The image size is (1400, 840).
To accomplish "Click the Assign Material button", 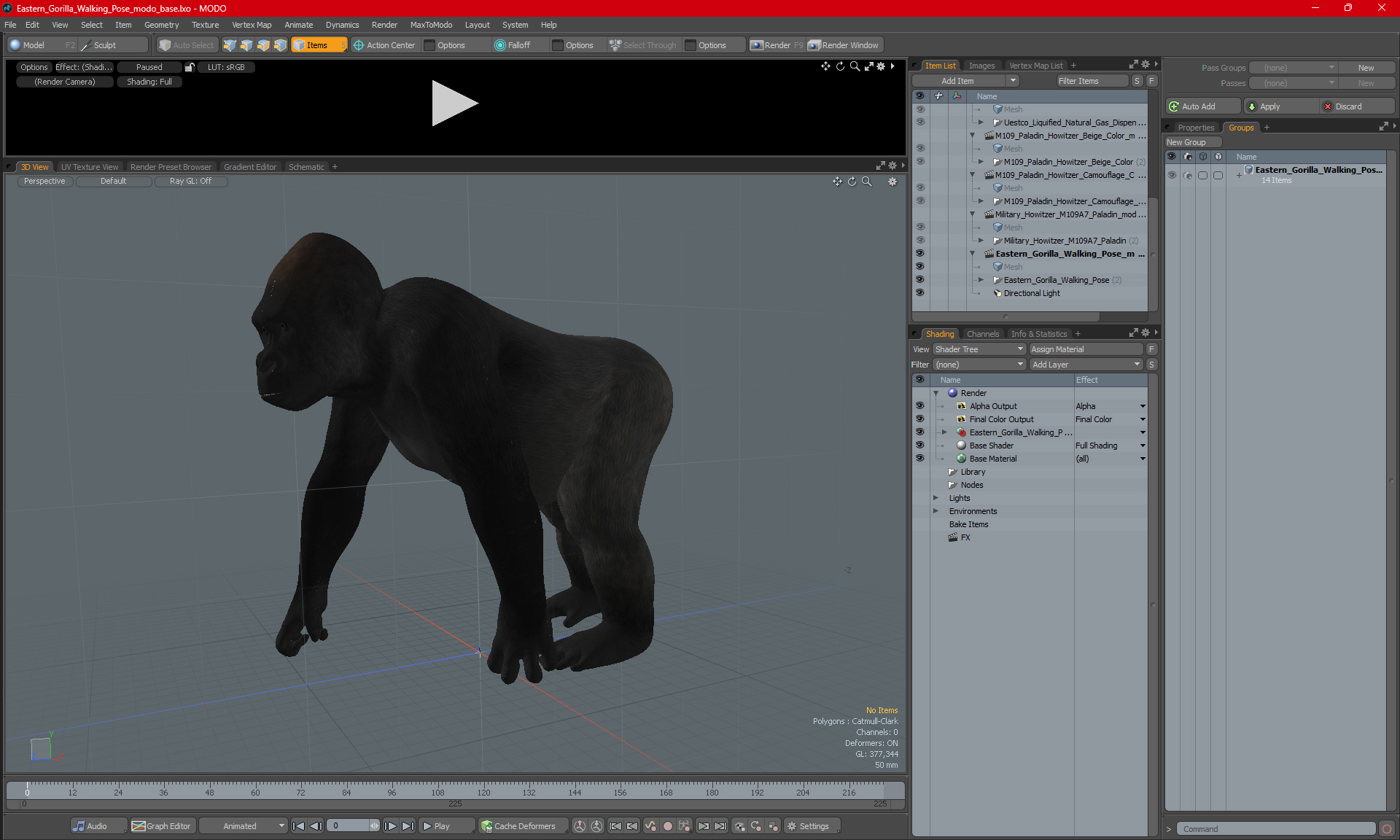I will click(x=1085, y=349).
